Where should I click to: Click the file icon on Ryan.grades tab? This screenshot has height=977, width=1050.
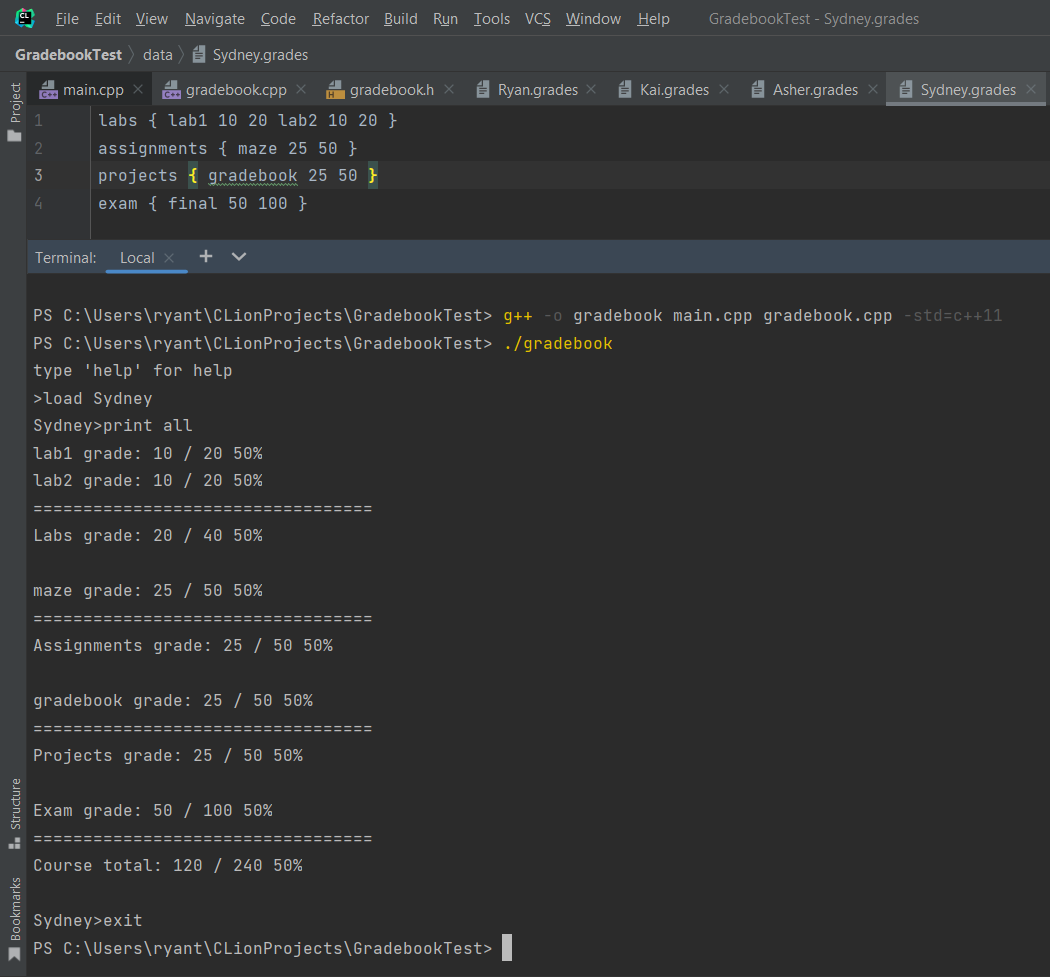[x=482, y=88]
